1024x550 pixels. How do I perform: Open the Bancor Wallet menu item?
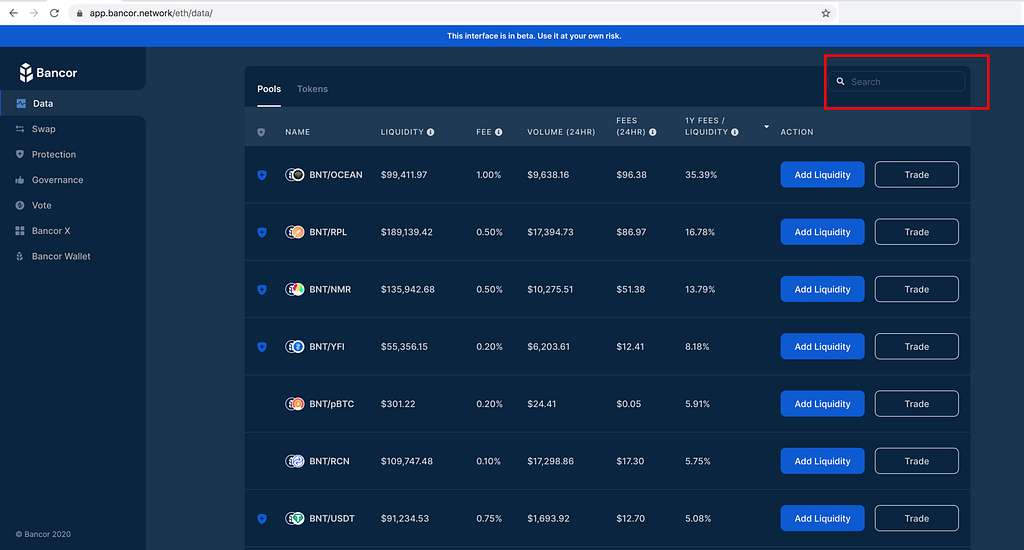[61, 256]
